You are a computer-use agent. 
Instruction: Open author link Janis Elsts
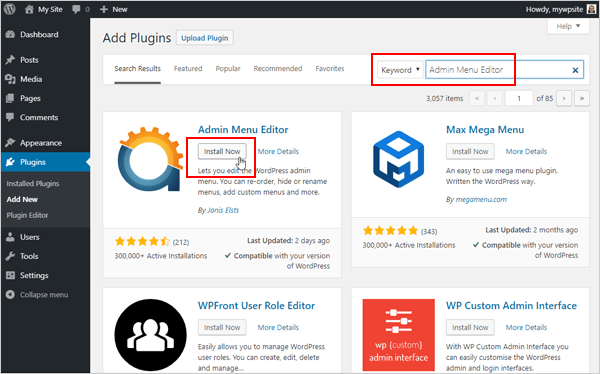click(223, 210)
